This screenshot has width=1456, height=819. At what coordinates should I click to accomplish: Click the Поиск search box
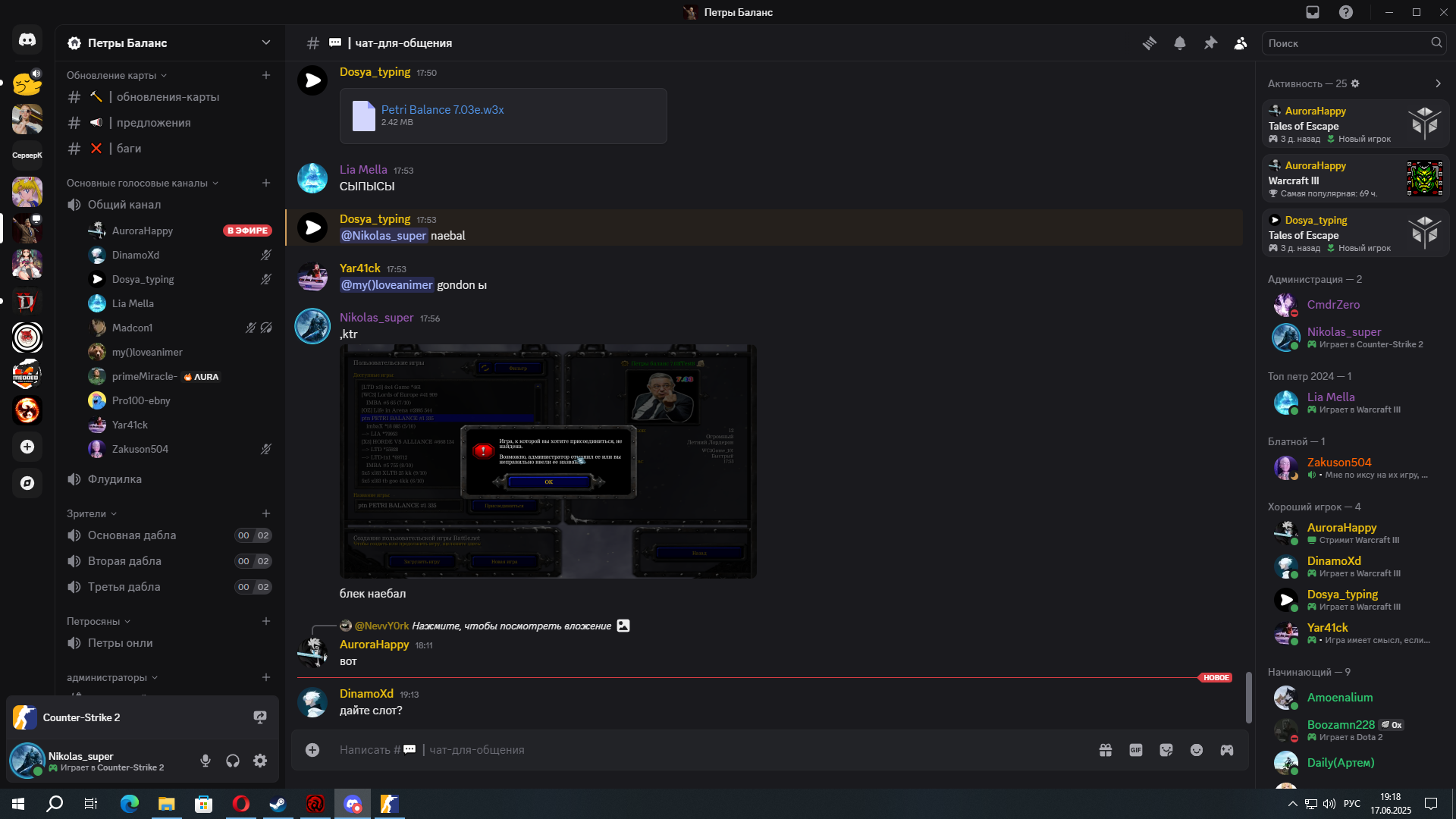[1353, 43]
